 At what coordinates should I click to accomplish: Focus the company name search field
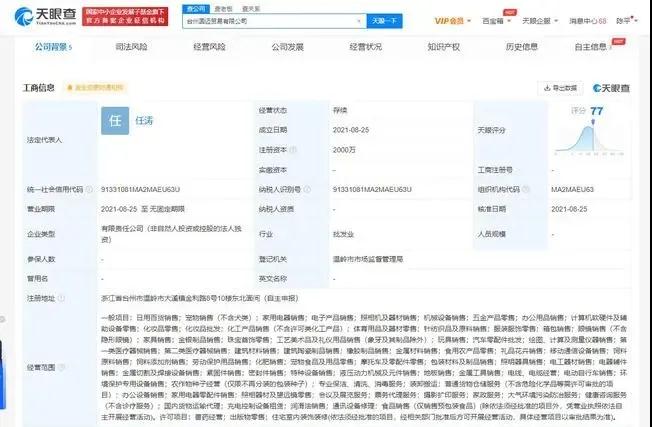pyautogui.click(x=274, y=21)
